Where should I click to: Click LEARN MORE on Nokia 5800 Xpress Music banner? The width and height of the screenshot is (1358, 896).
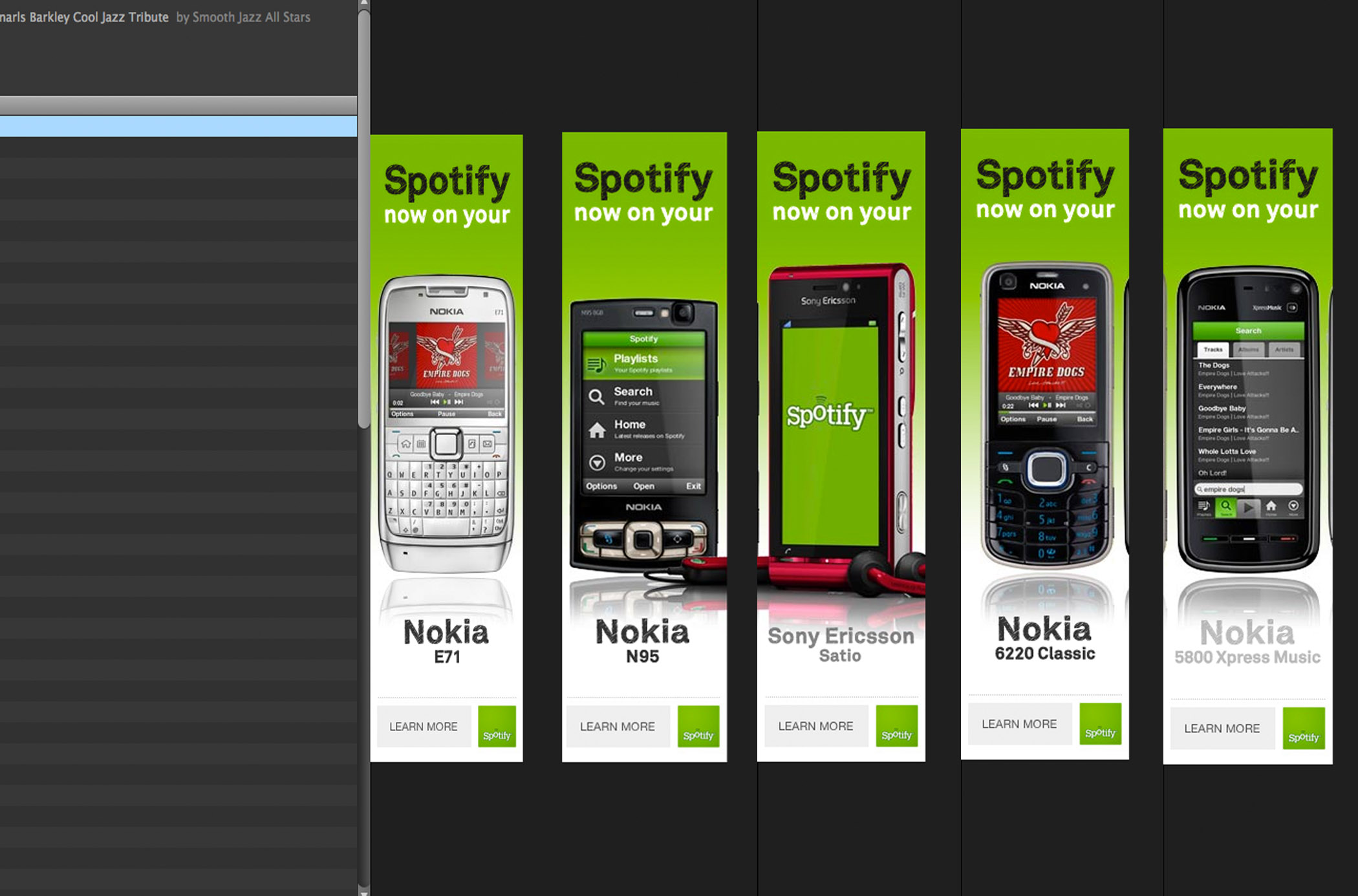(x=1222, y=729)
